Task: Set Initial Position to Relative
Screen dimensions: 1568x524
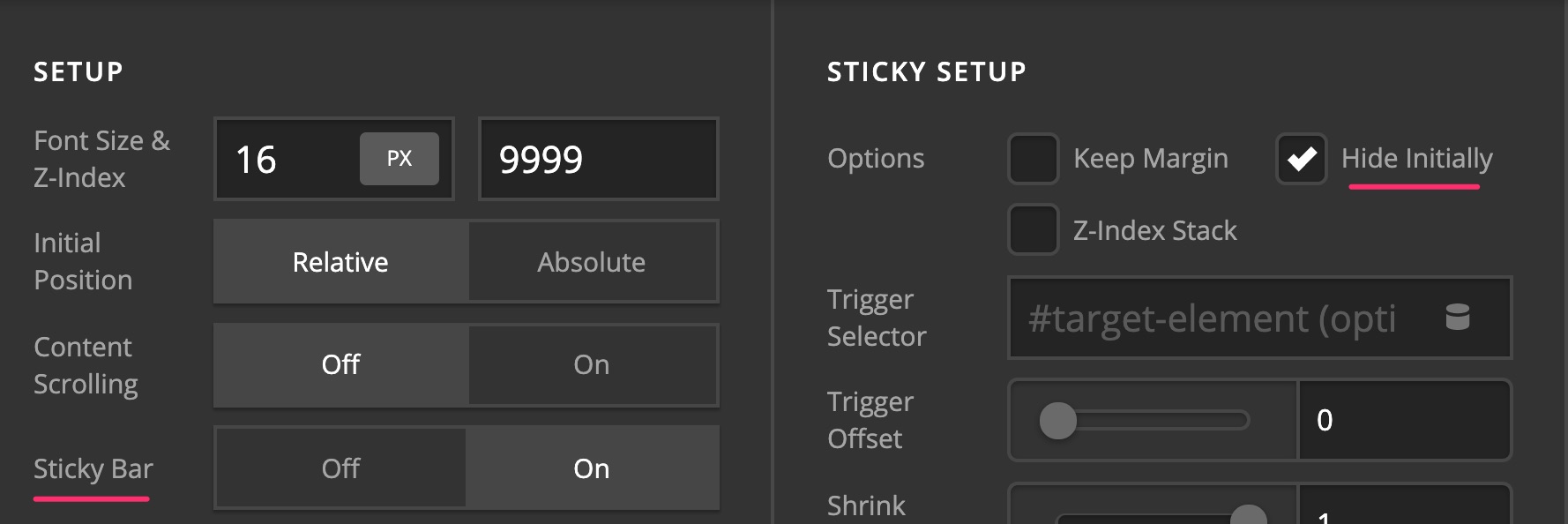Action: click(340, 262)
